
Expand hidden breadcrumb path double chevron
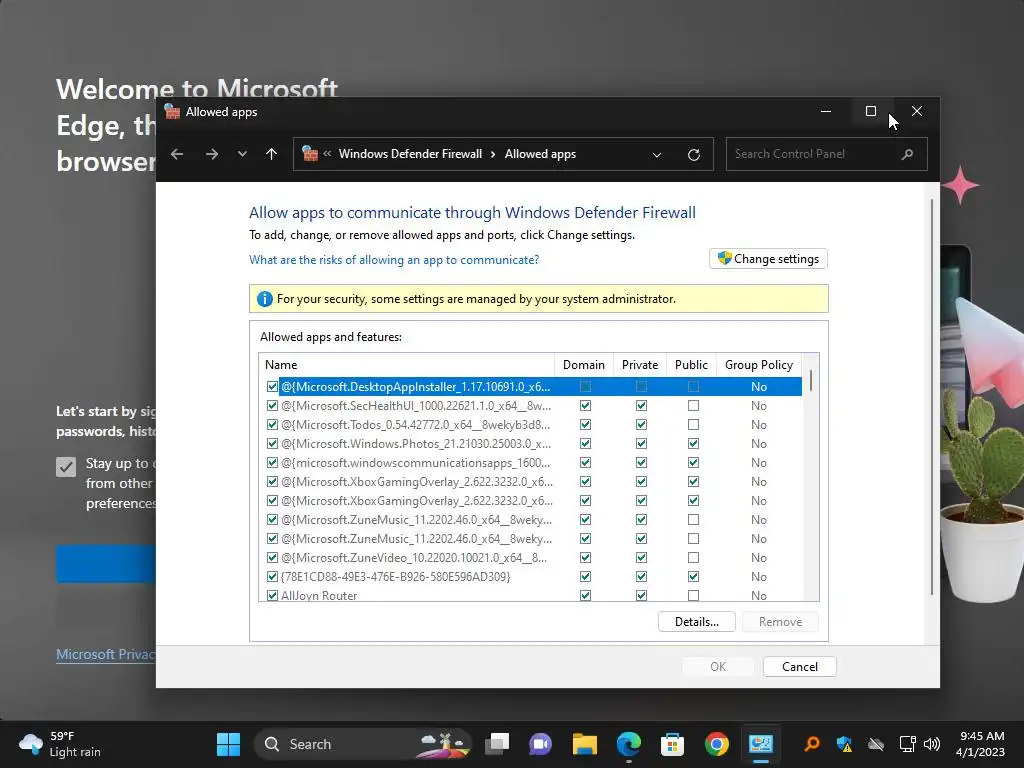327,154
